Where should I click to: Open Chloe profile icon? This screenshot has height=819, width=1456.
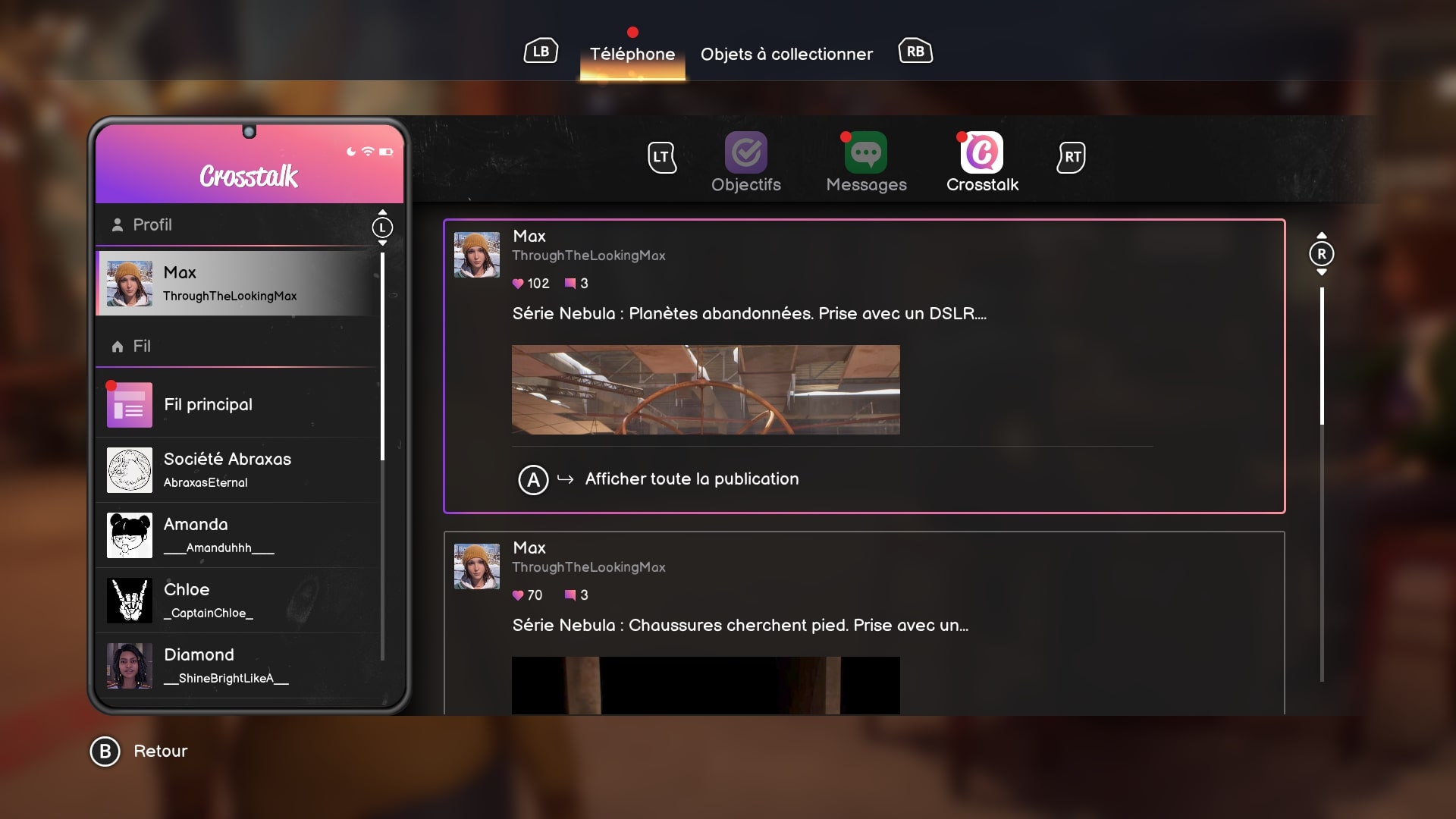pyautogui.click(x=129, y=600)
